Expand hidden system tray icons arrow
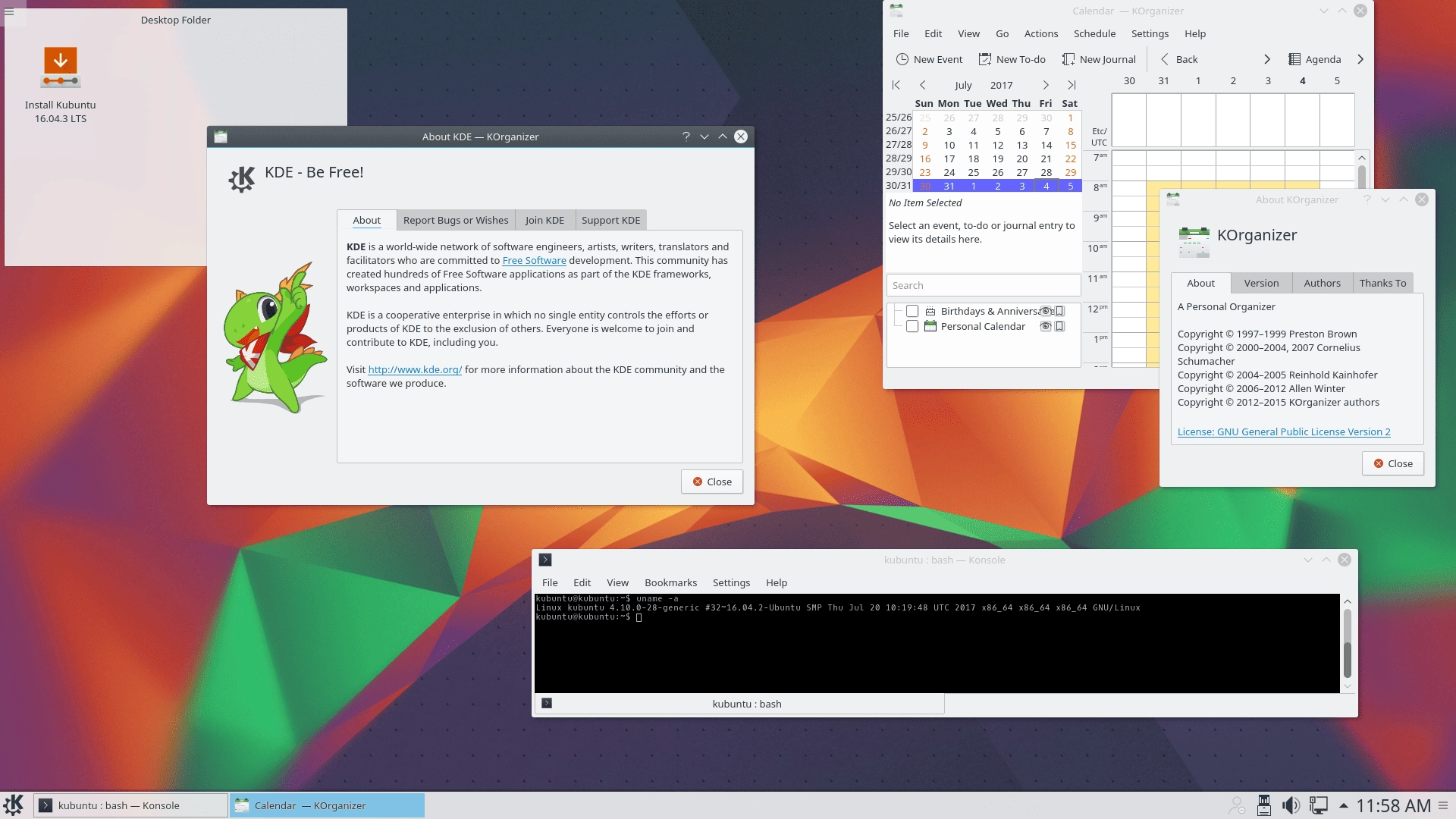The height and width of the screenshot is (819, 1456). point(1344,805)
